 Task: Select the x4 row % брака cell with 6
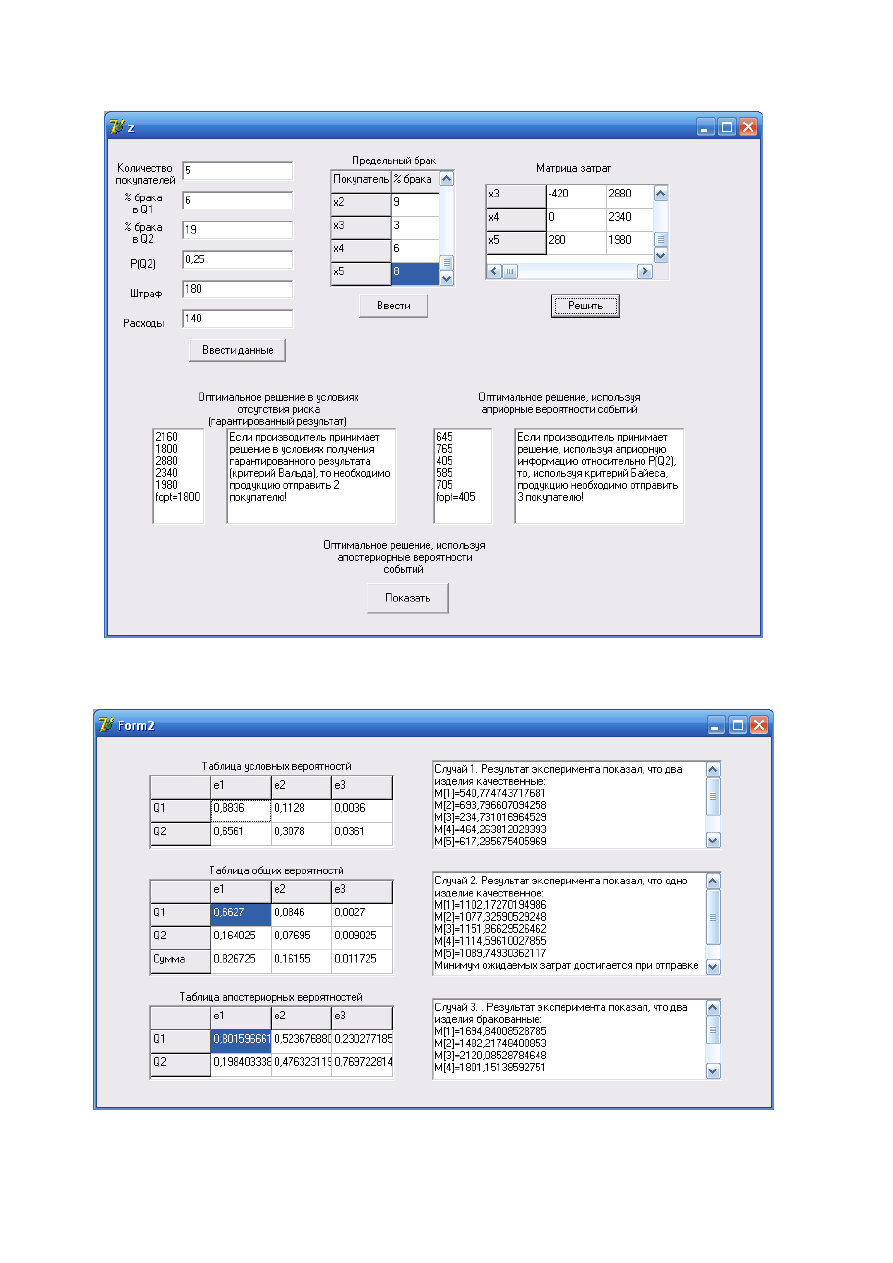click(x=414, y=251)
